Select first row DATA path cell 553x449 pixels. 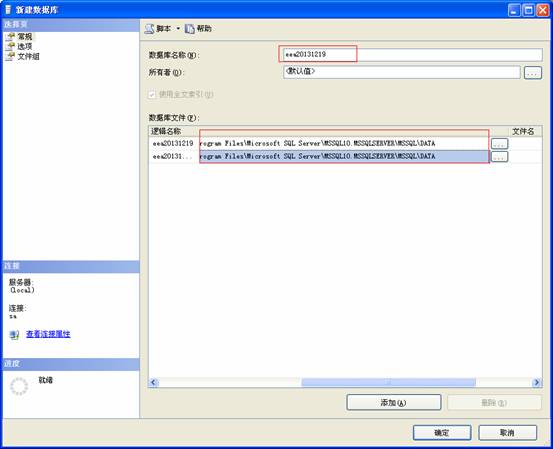click(344, 144)
